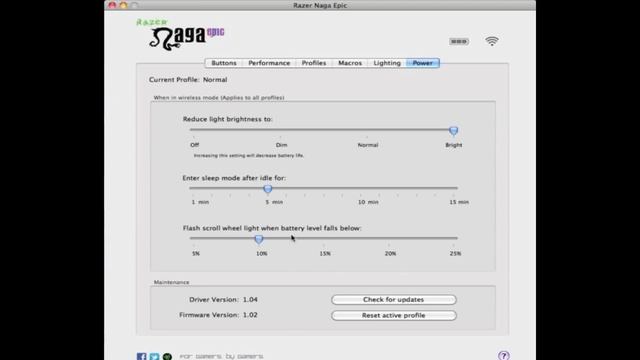Minimize the Razer Naga Epic window
This screenshot has width=640, height=360.
click(123, 5)
